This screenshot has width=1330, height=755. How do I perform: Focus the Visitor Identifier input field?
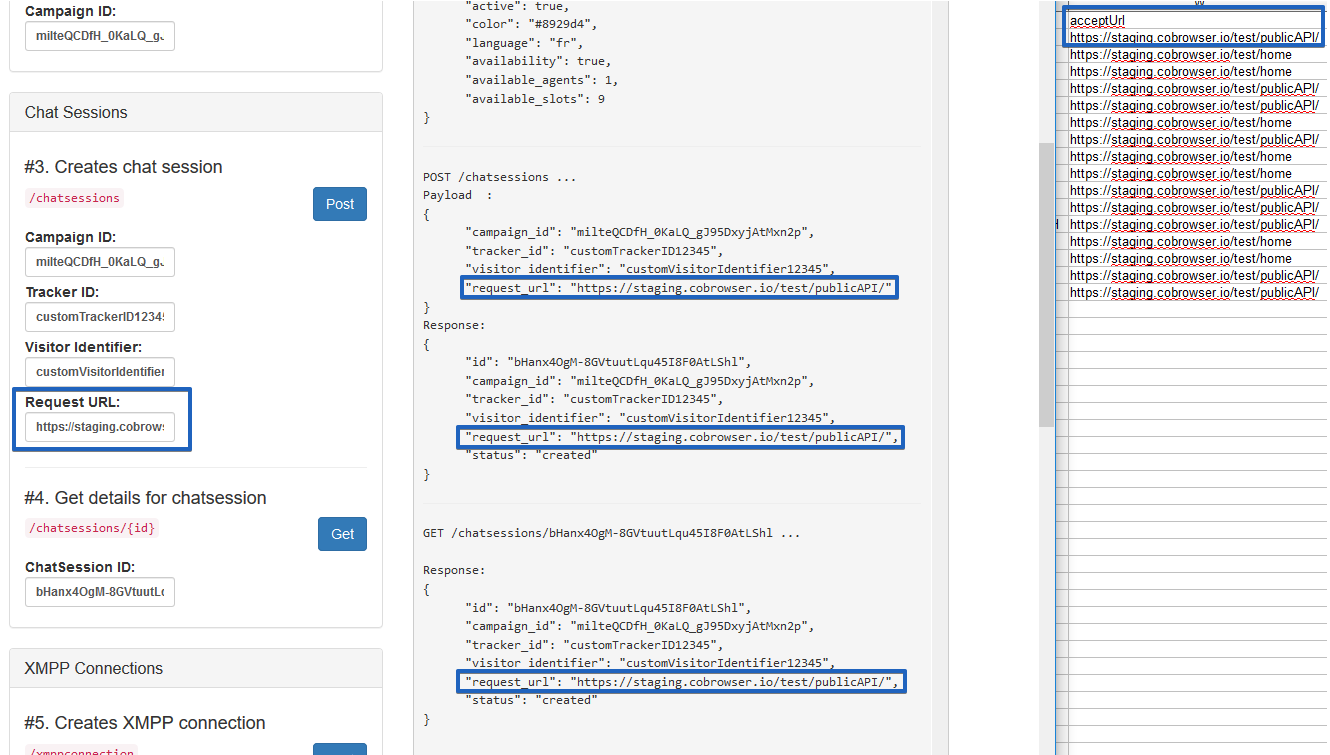click(100, 371)
